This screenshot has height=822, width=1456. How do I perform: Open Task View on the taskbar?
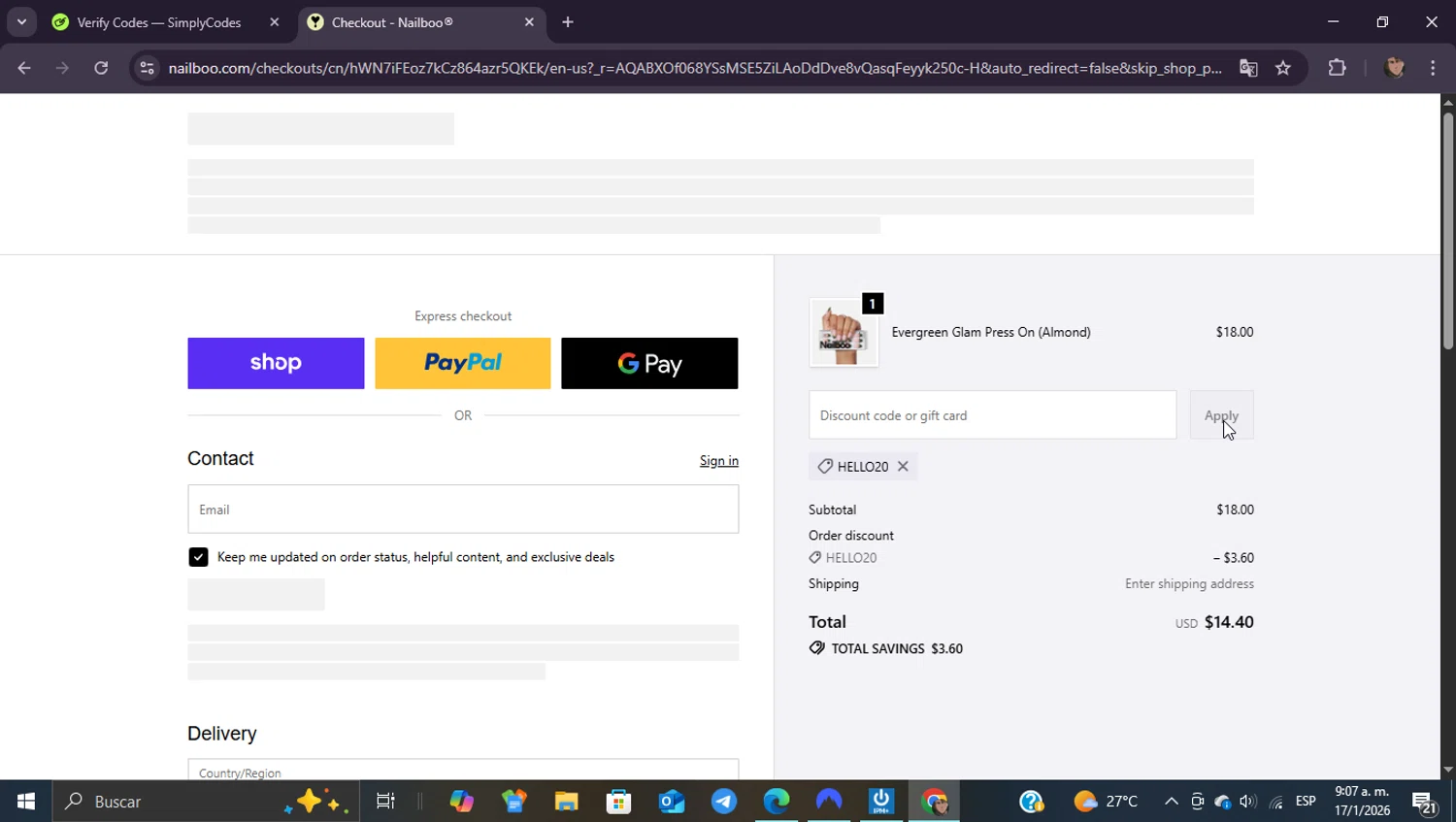385,802
